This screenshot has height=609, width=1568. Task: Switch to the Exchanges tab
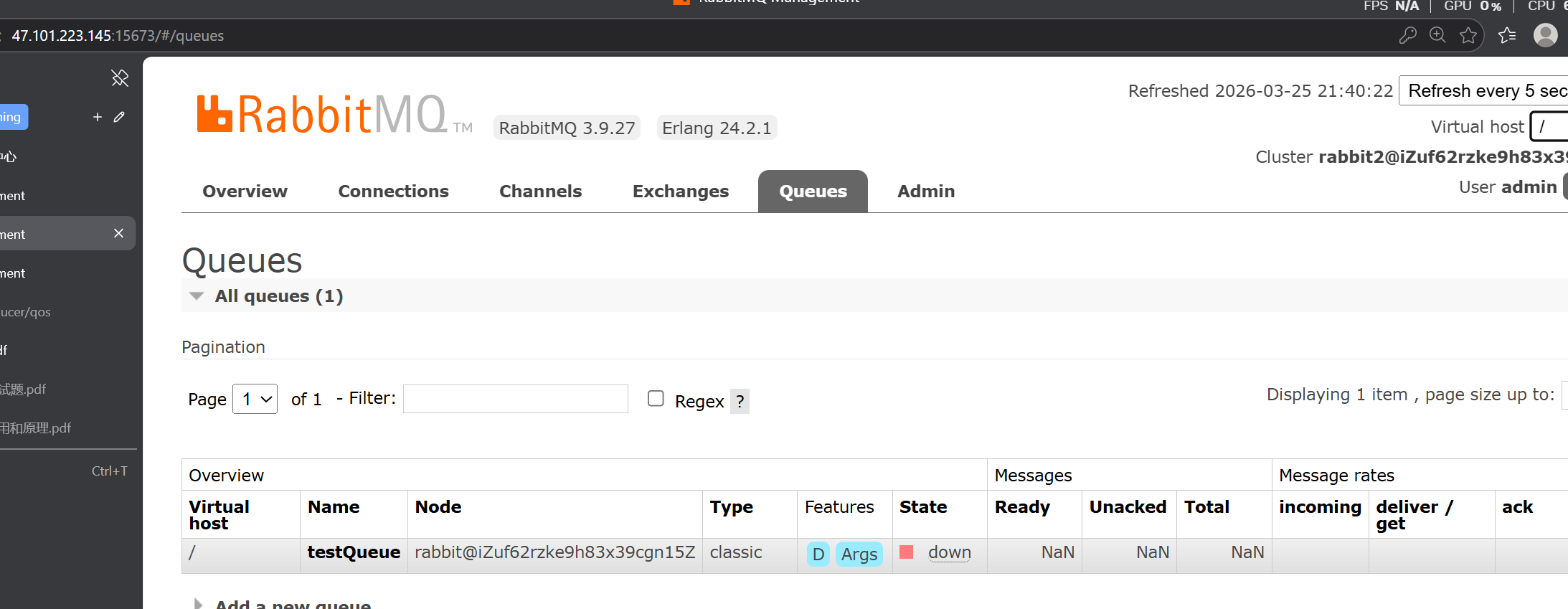click(680, 192)
